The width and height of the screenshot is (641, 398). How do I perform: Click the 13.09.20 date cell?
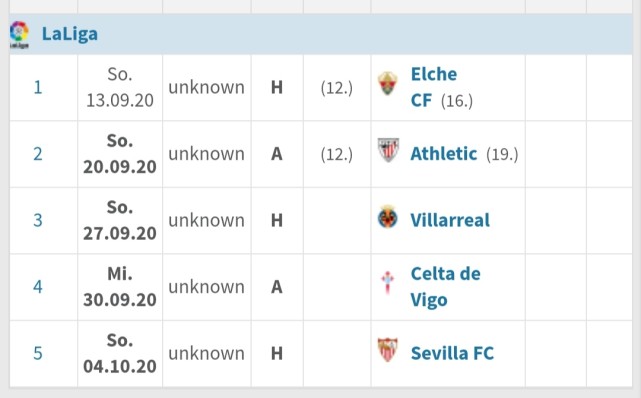coord(120,87)
